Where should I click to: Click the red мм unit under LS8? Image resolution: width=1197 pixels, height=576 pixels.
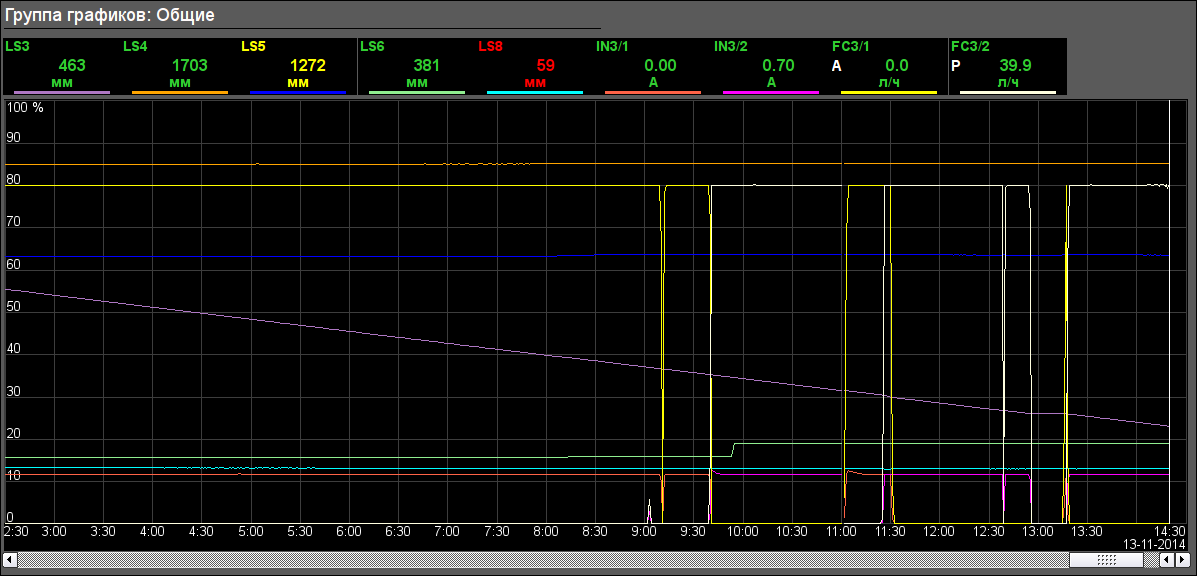click(x=534, y=82)
